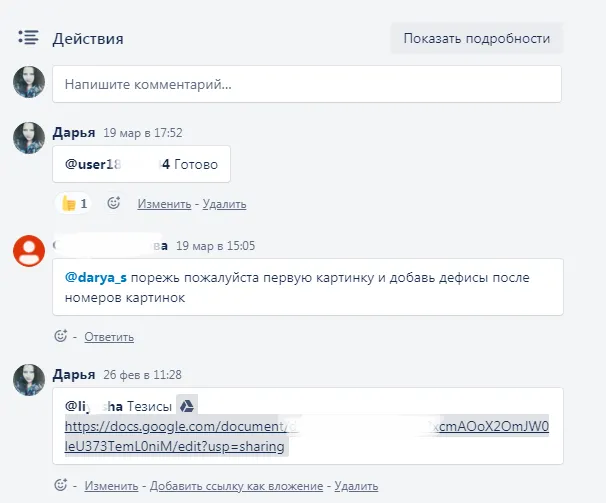
Task: Click the Google Drive icon after Тезисы
Action: click(x=186, y=405)
